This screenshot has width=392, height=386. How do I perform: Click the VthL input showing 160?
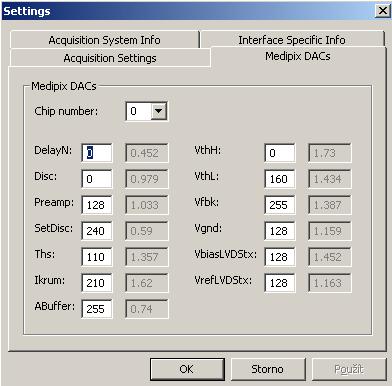pos(280,179)
